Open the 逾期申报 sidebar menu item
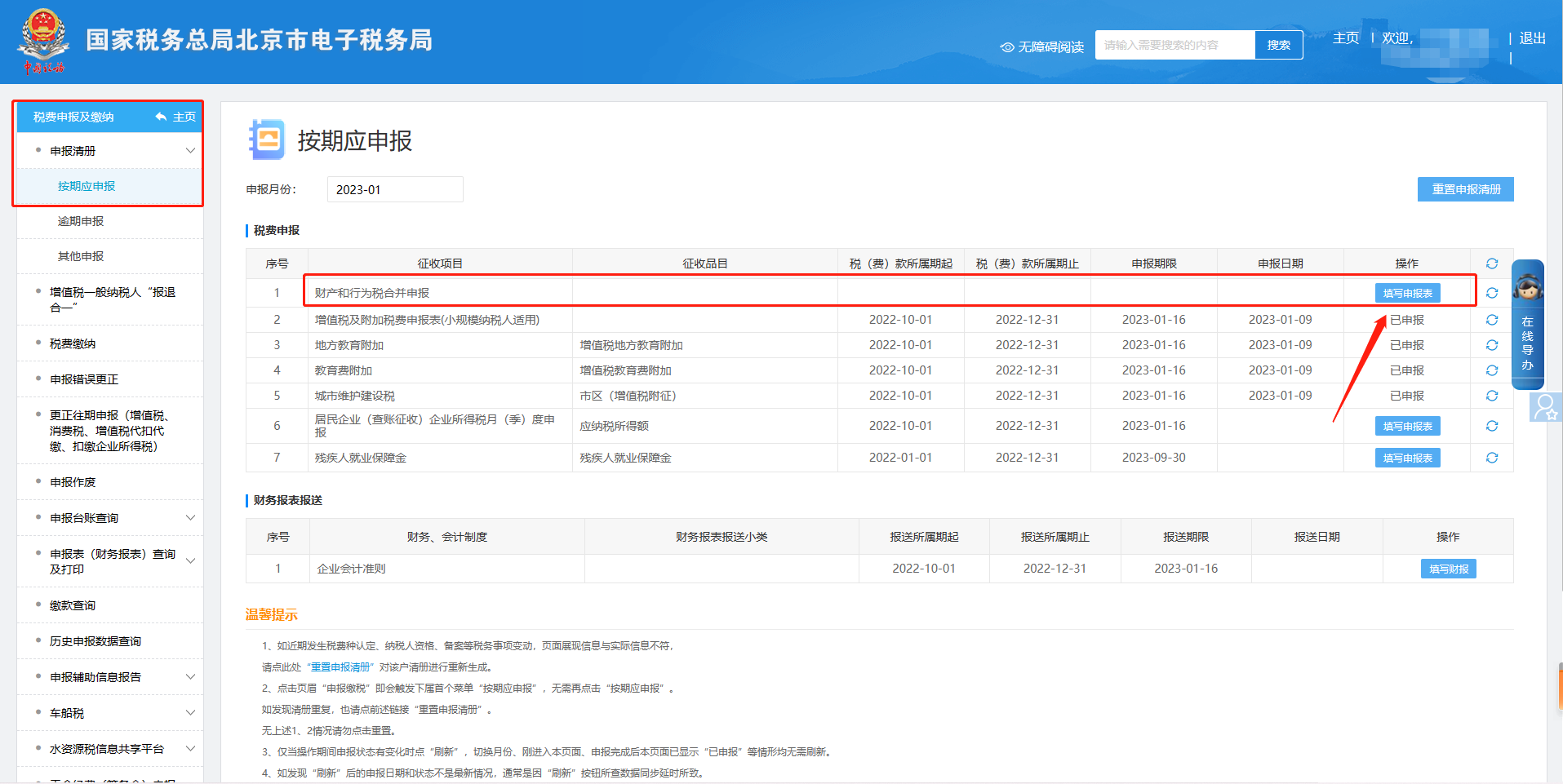This screenshot has height=784, width=1563. (x=80, y=220)
